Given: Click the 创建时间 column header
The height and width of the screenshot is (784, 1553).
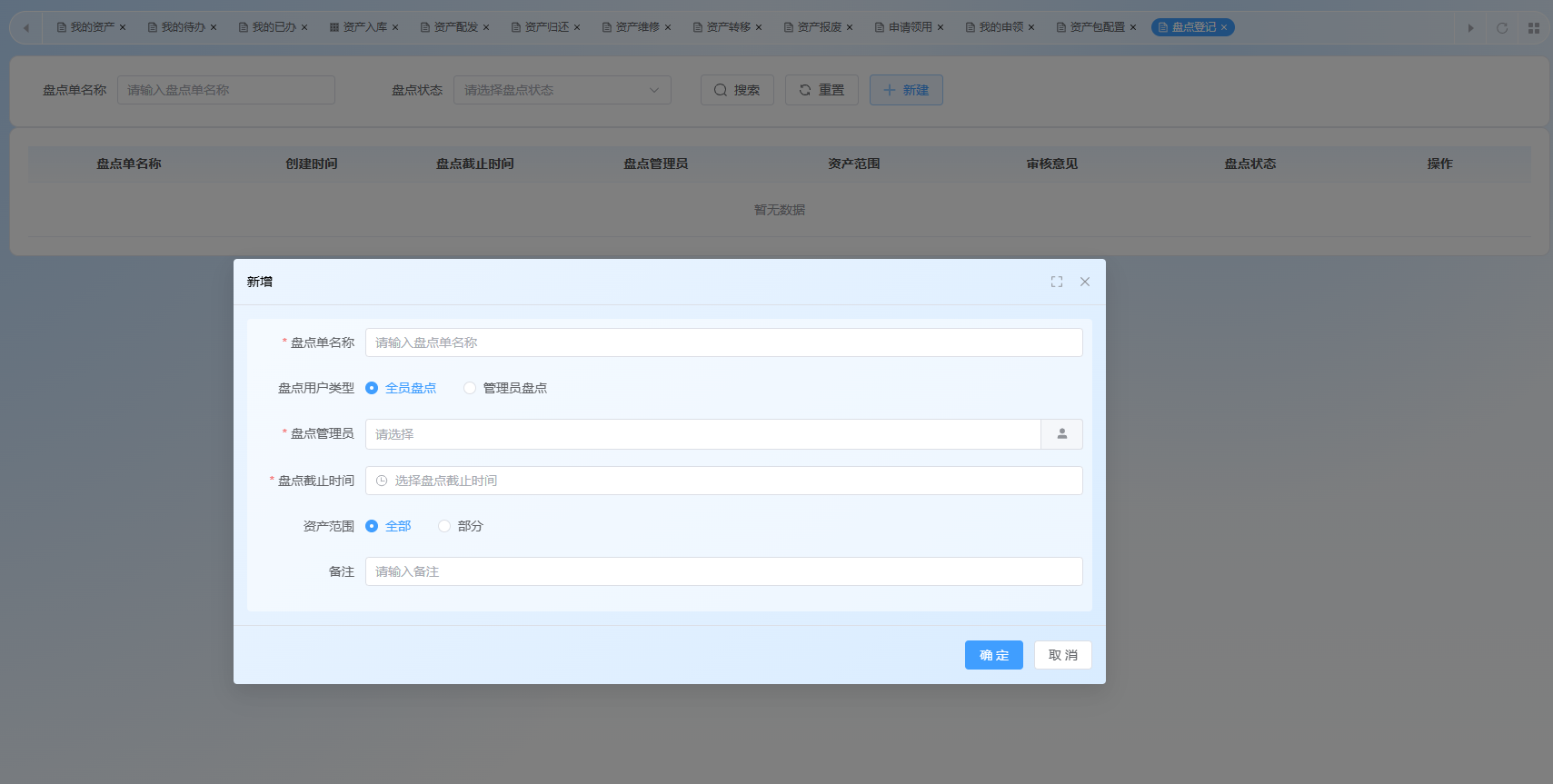Looking at the screenshot, I should click(312, 164).
